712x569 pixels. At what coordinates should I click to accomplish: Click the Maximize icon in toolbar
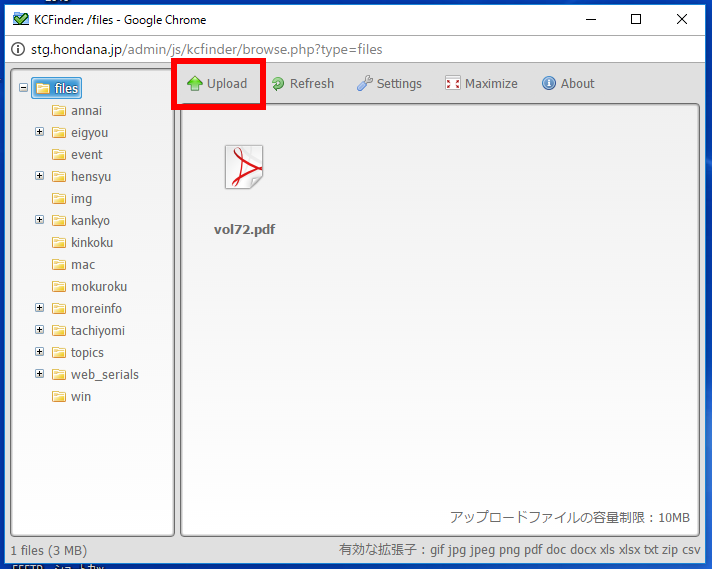(453, 84)
